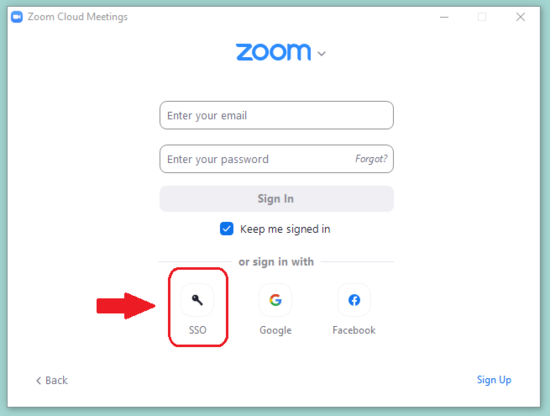Click the SSO key icon
Image resolution: width=550 pixels, height=416 pixels.
(197, 300)
